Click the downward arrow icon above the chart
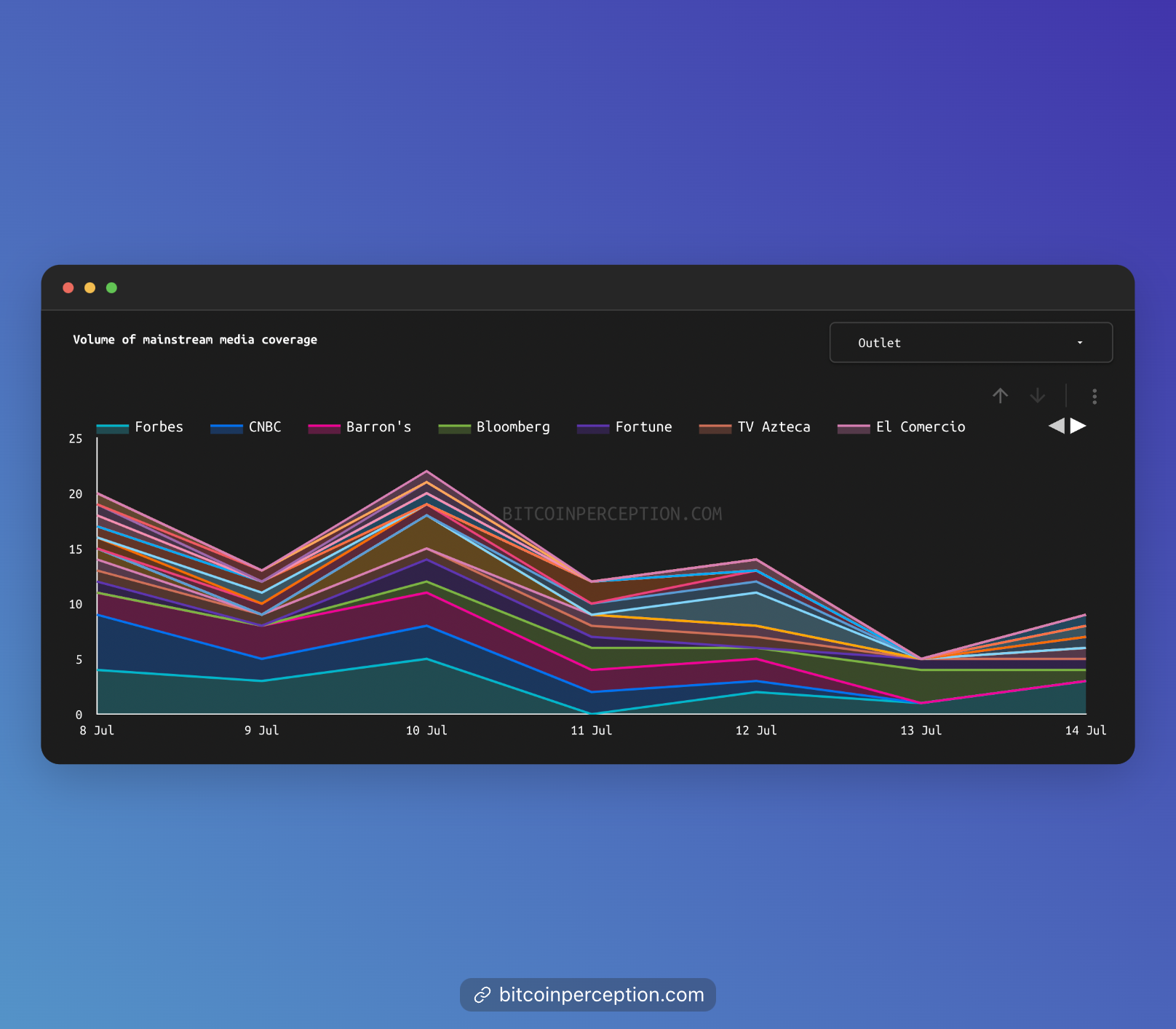Screen dimensions: 1176x1029 point(1037,395)
